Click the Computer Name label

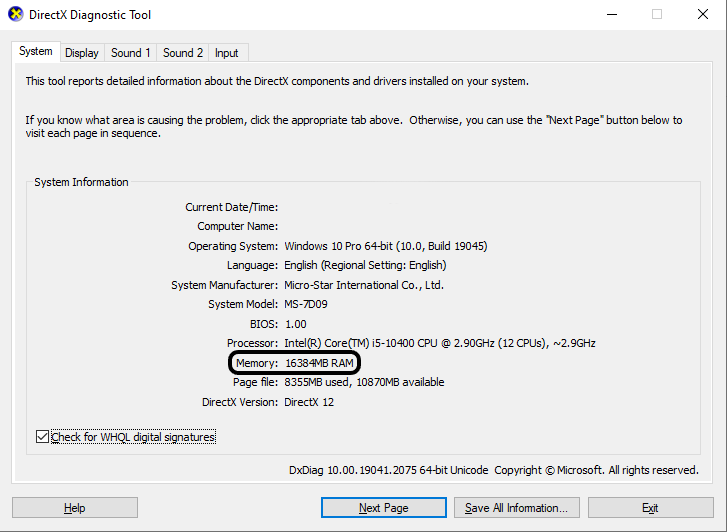[238, 226]
